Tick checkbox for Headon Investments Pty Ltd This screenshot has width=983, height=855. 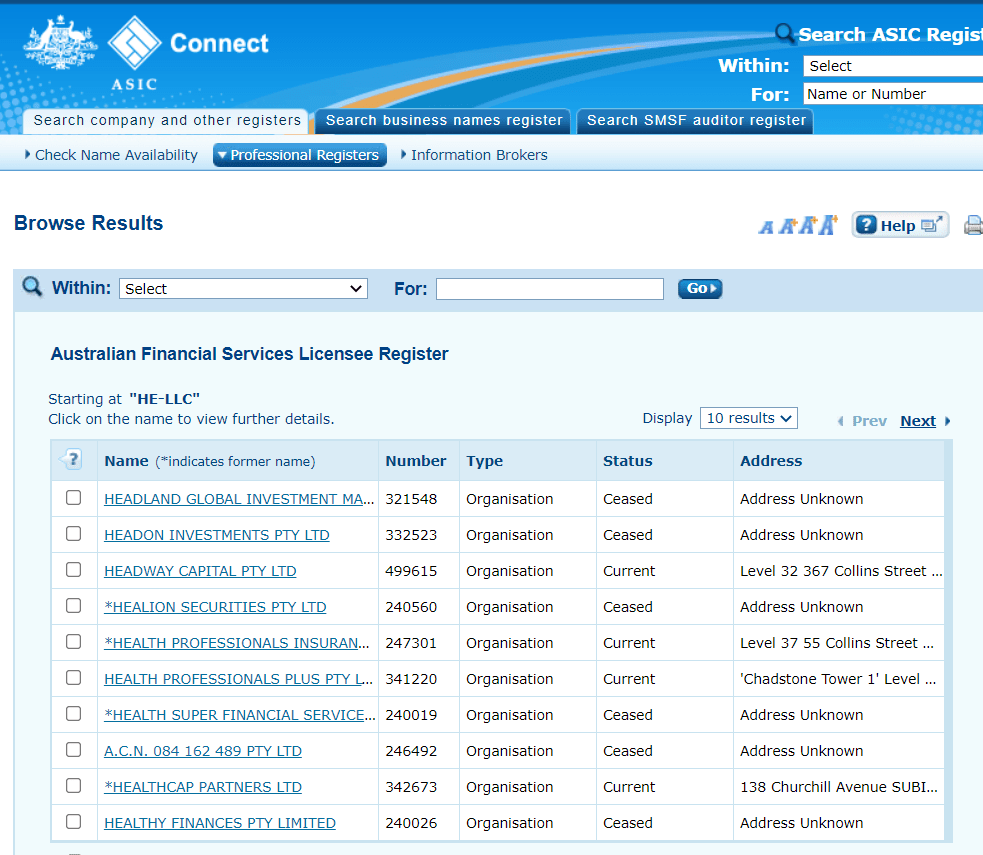click(x=73, y=533)
